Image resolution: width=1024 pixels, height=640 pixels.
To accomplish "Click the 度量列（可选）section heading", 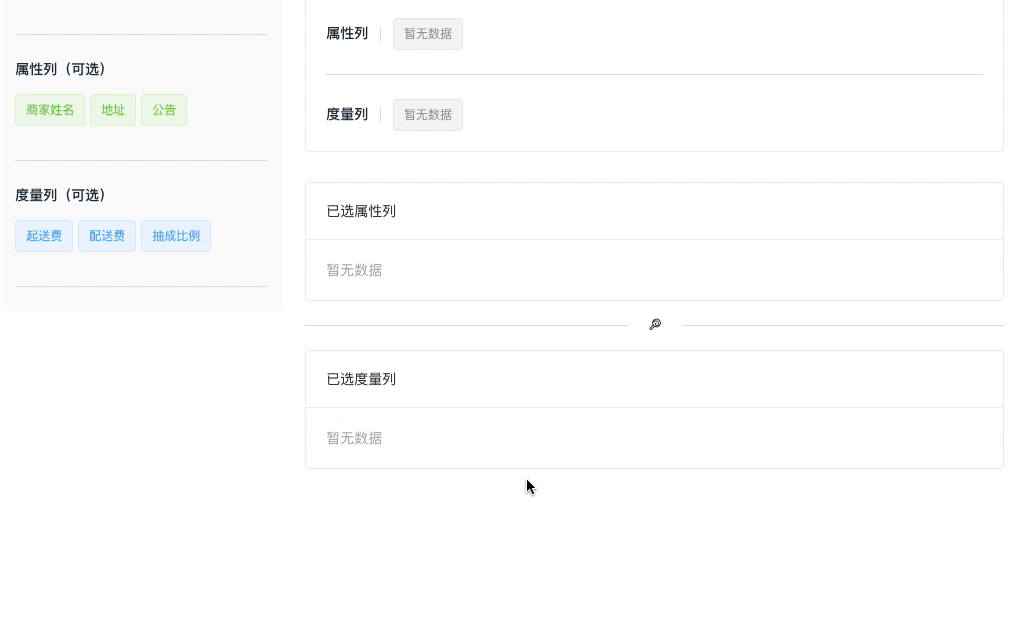I will point(61,195).
